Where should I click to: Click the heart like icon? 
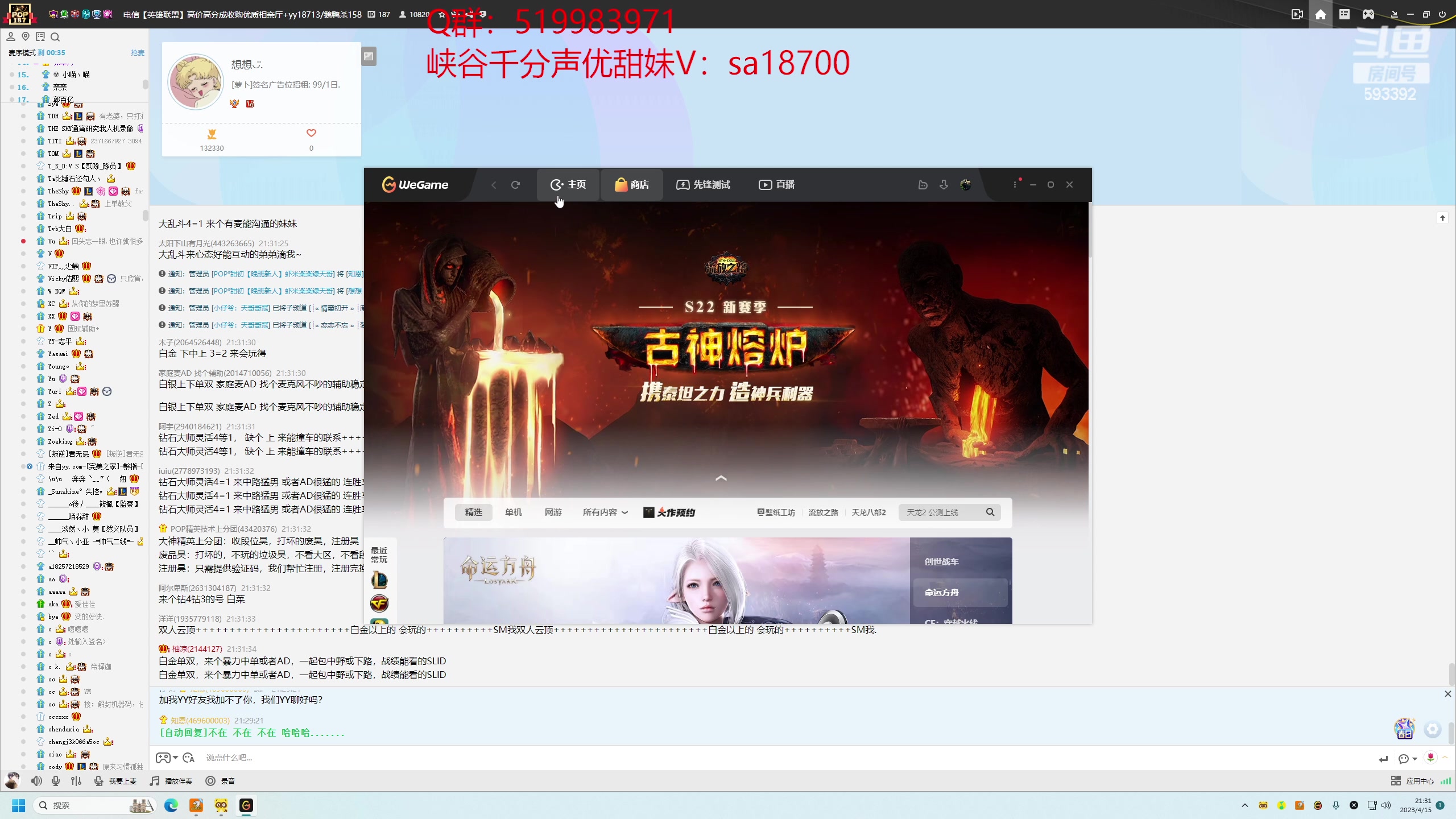(311, 133)
